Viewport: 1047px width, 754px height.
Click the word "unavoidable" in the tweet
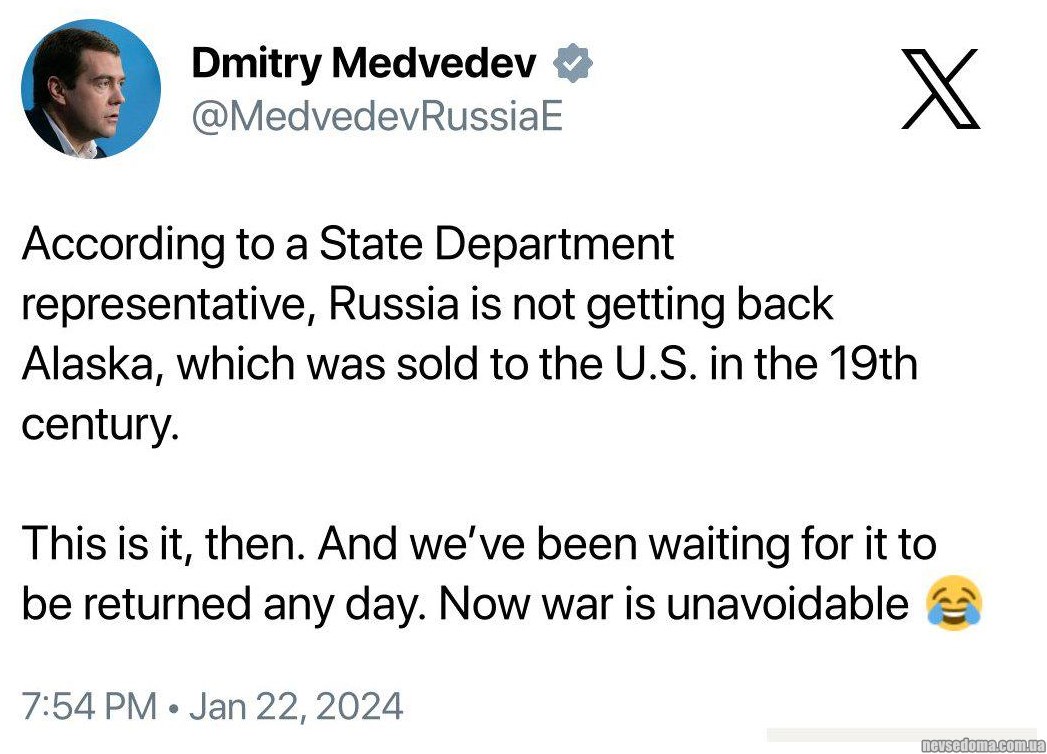(787, 605)
